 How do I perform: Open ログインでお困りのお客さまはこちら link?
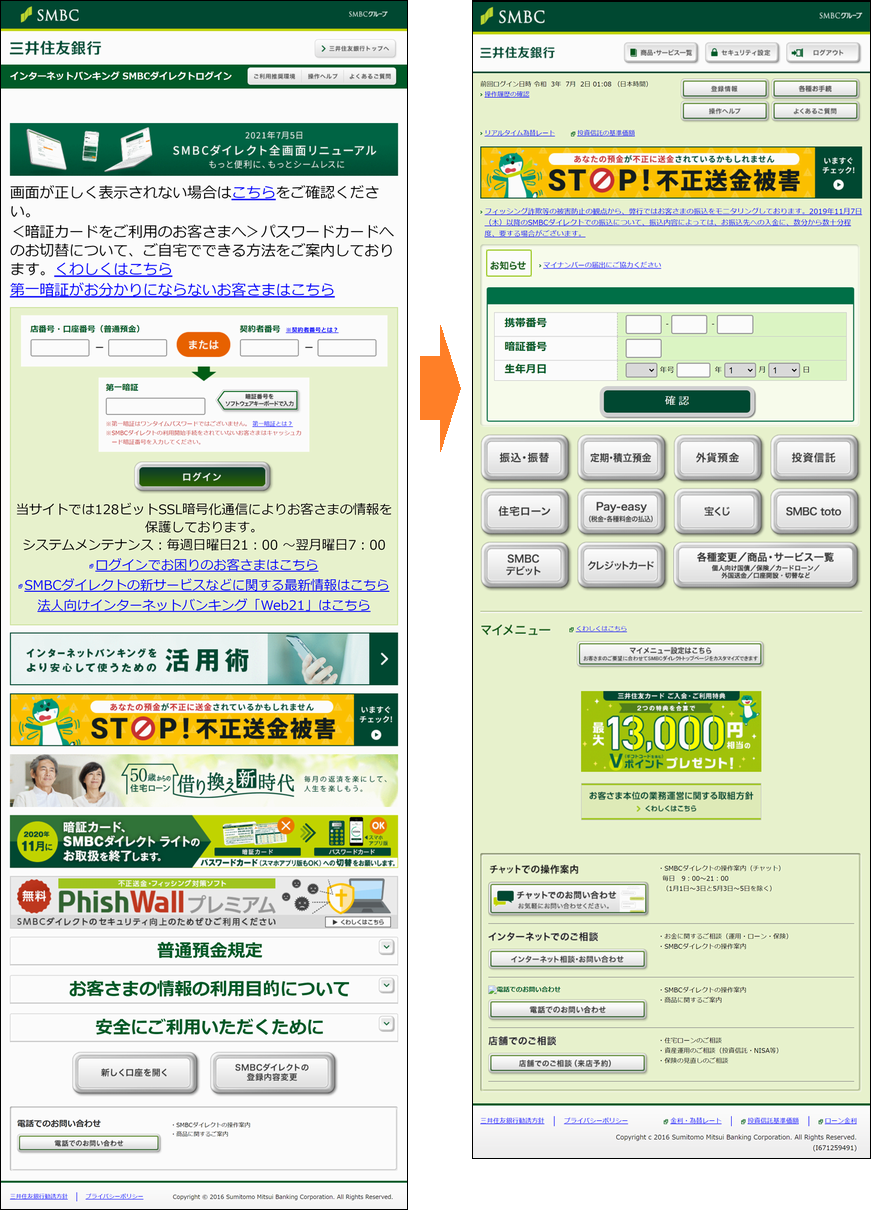pyautogui.click(x=206, y=565)
